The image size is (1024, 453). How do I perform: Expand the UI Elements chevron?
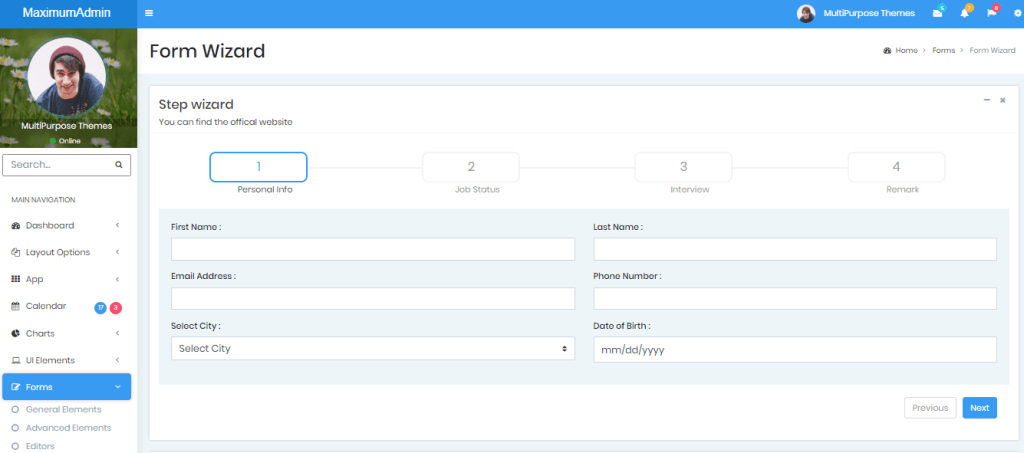tap(118, 360)
